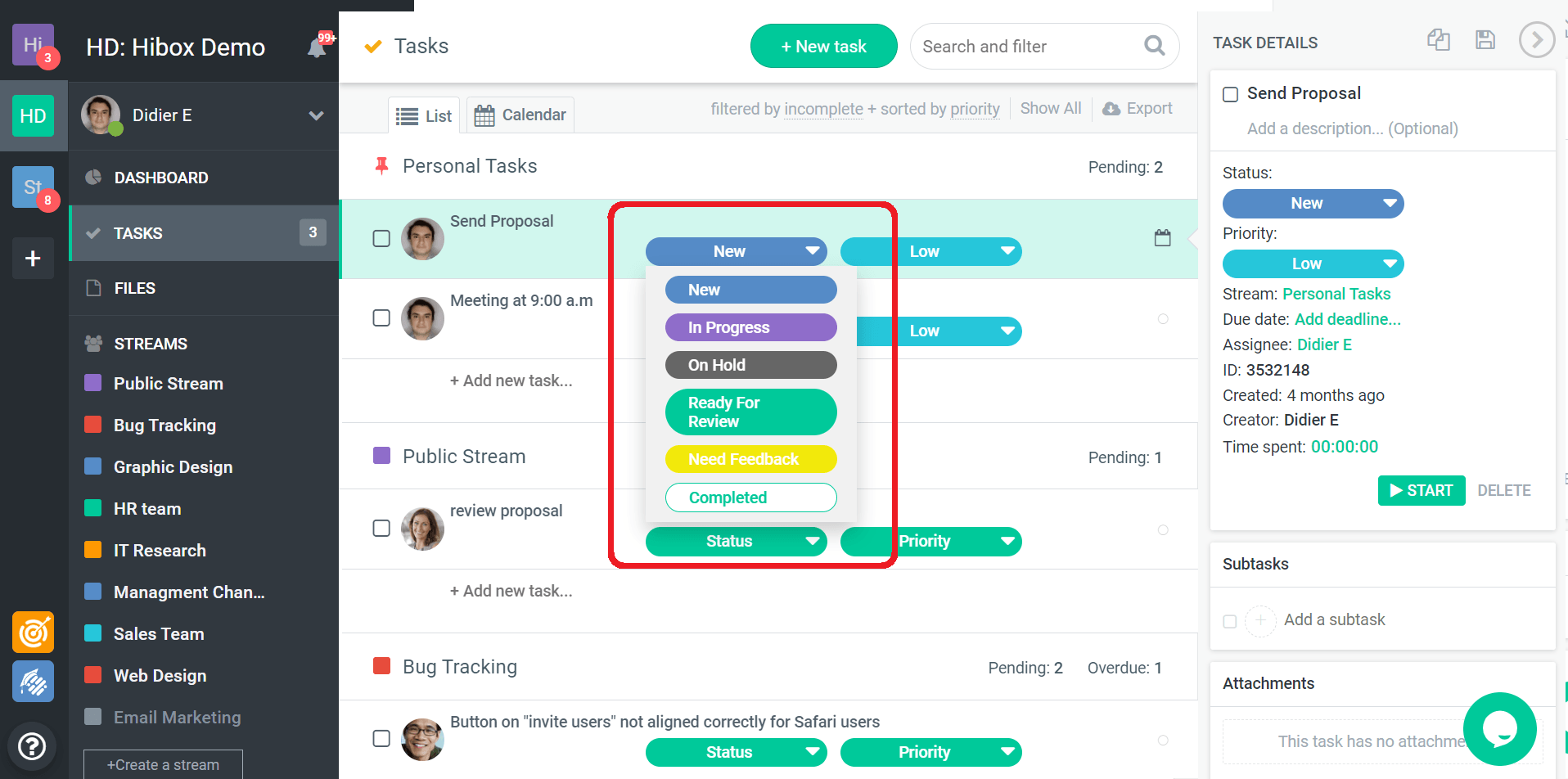The height and width of the screenshot is (779, 1568).
Task: Open Status dropdown for review proposal task
Action: tap(735, 541)
